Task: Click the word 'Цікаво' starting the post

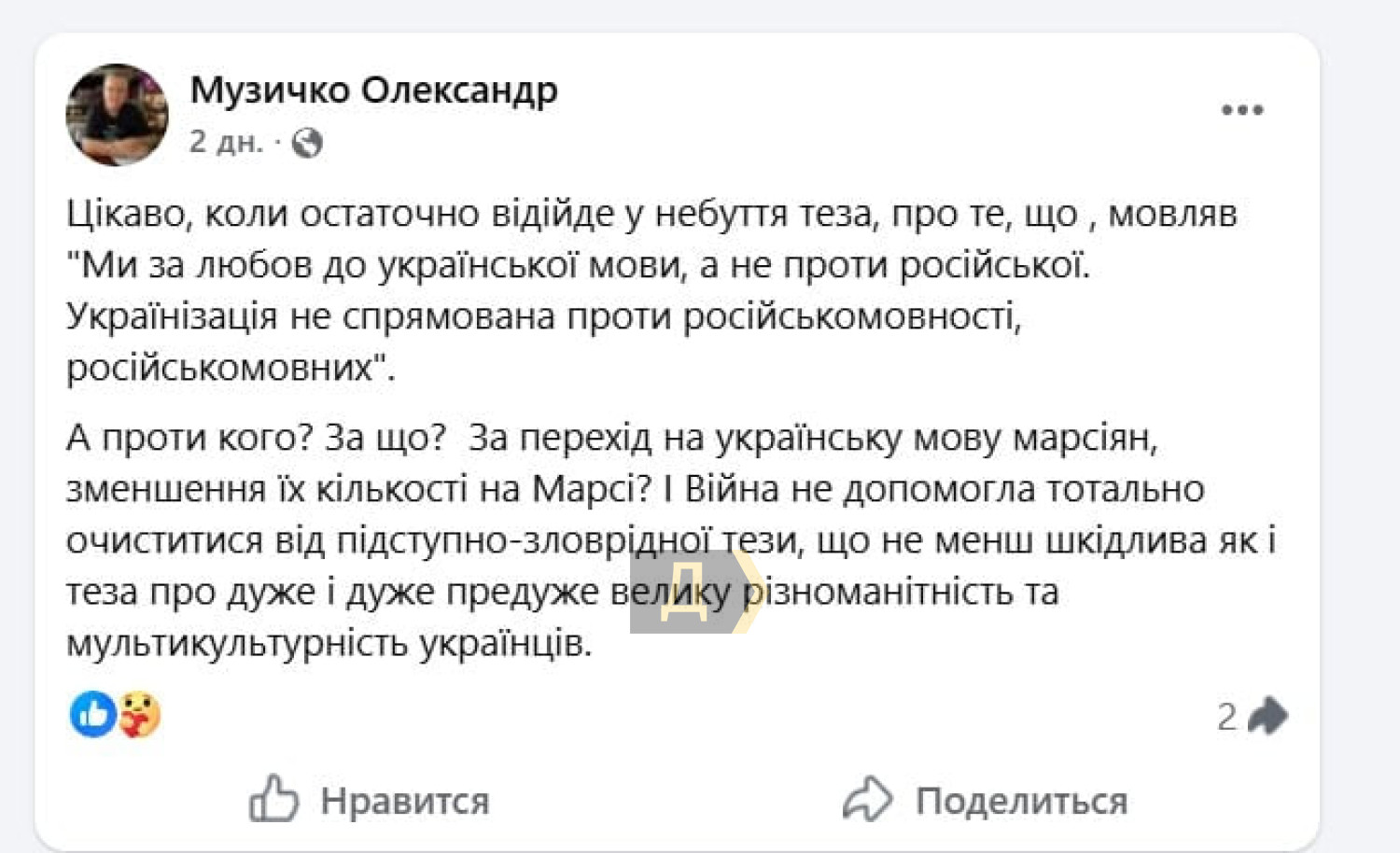Action: (x=129, y=215)
